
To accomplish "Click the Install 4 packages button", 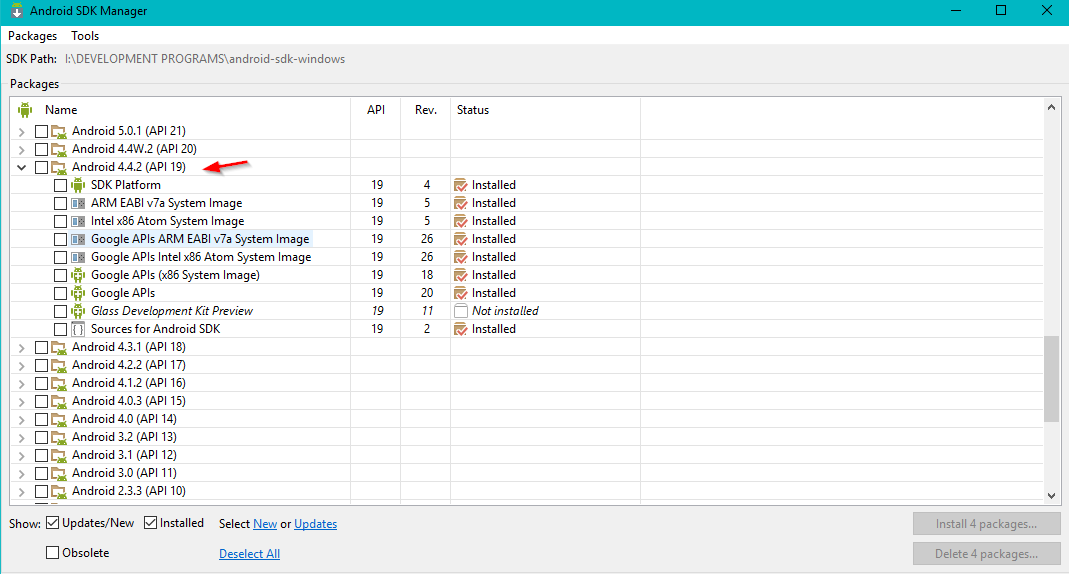I will coord(987,524).
